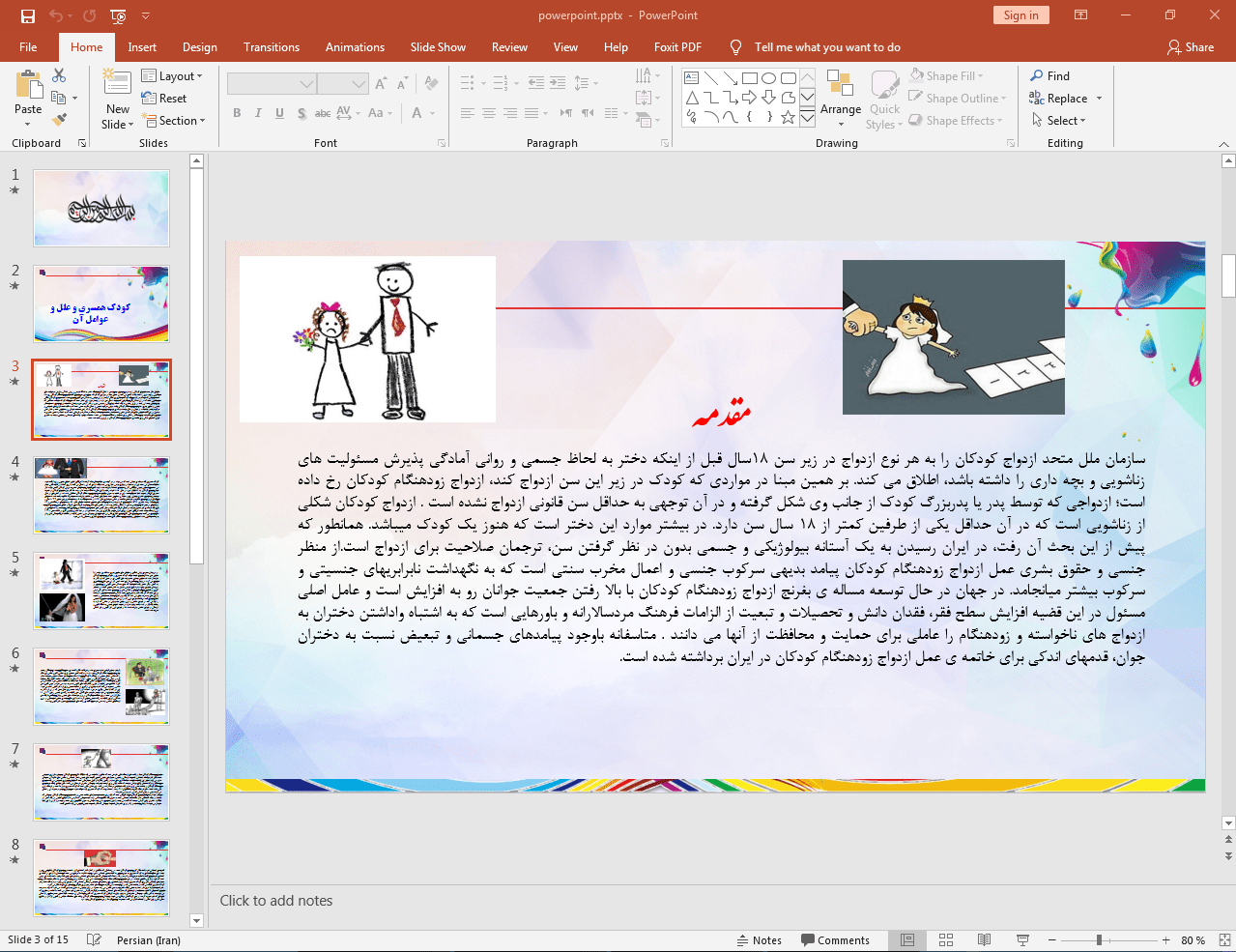
Task: Click the Reset slide button
Action: (x=164, y=99)
